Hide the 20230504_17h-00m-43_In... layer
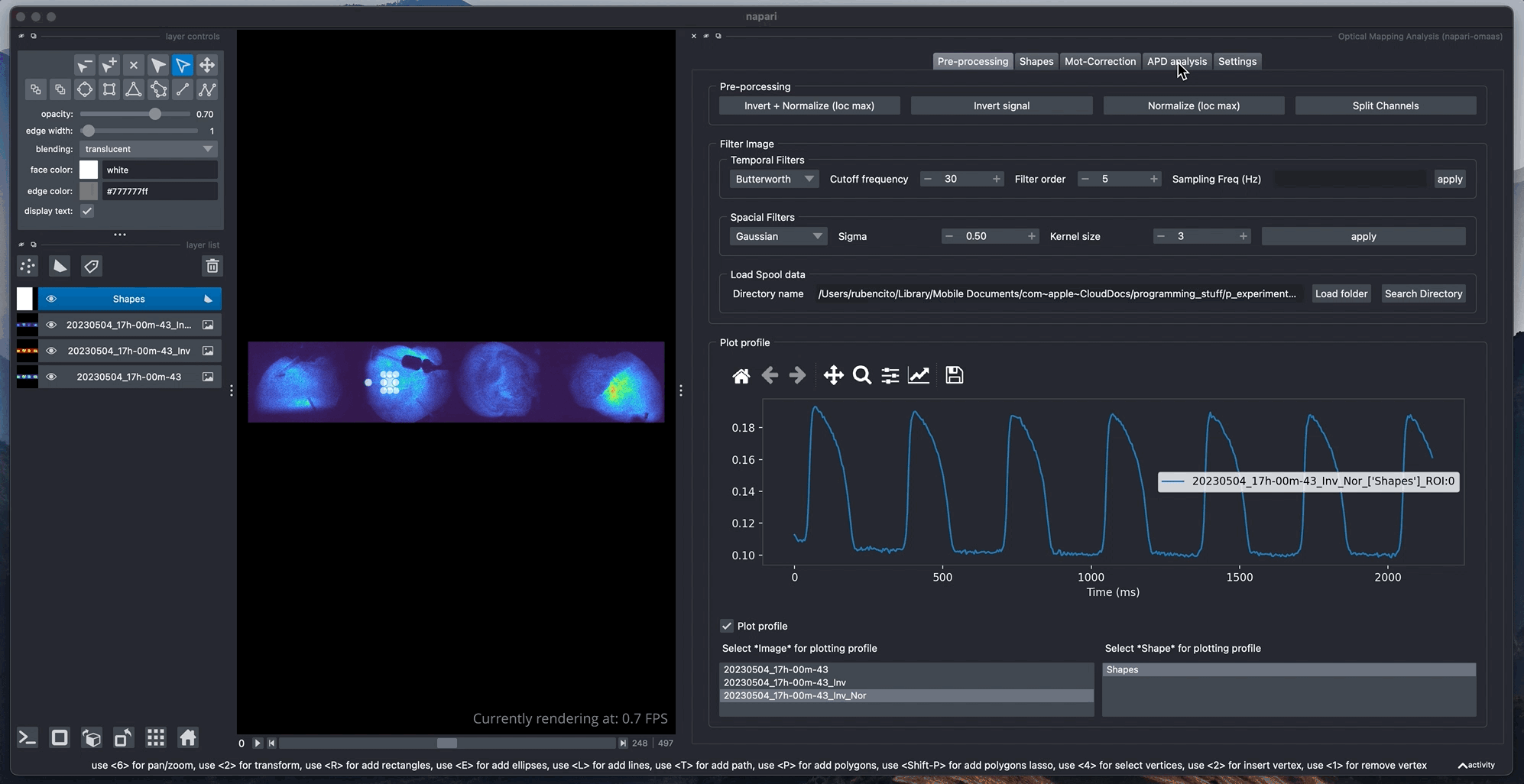This screenshot has width=1524, height=784. coord(51,325)
